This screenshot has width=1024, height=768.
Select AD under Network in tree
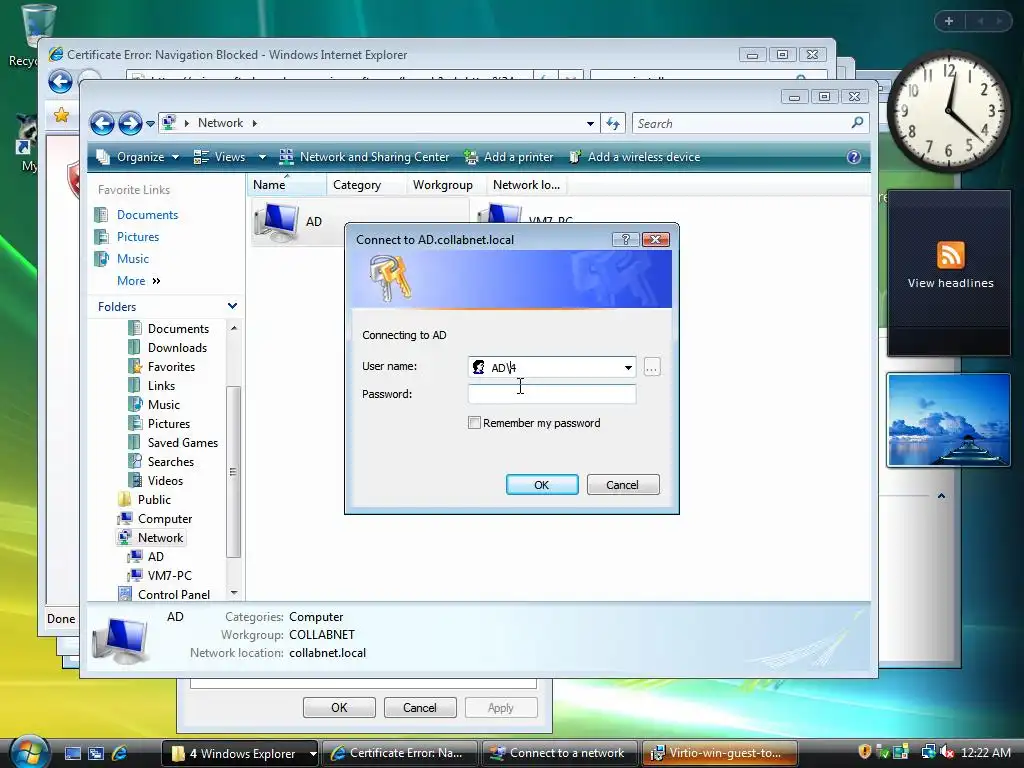click(x=155, y=556)
